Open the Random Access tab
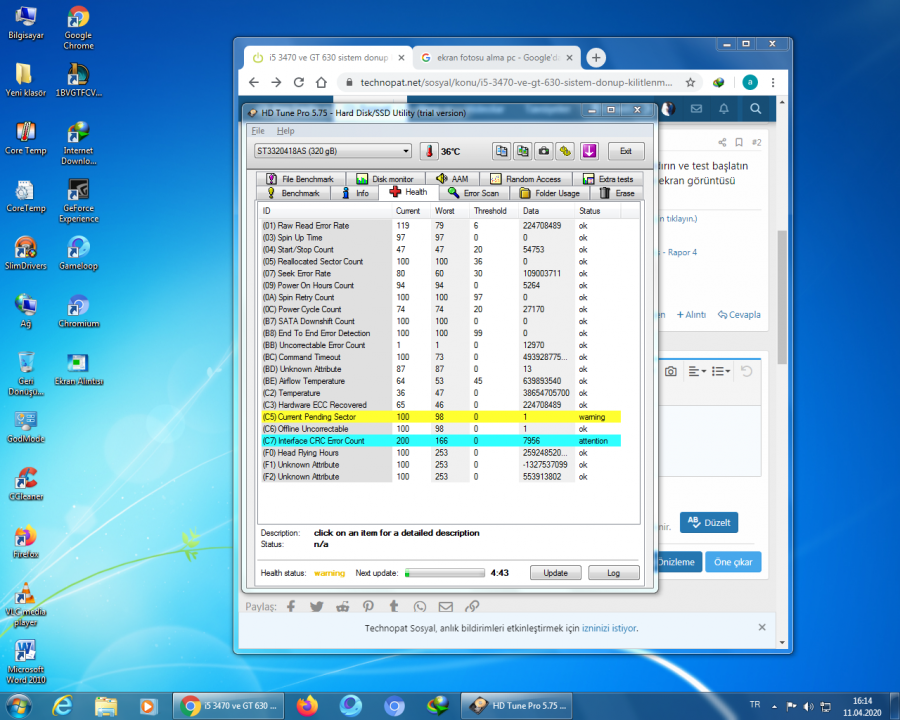 click(x=526, y=179)
